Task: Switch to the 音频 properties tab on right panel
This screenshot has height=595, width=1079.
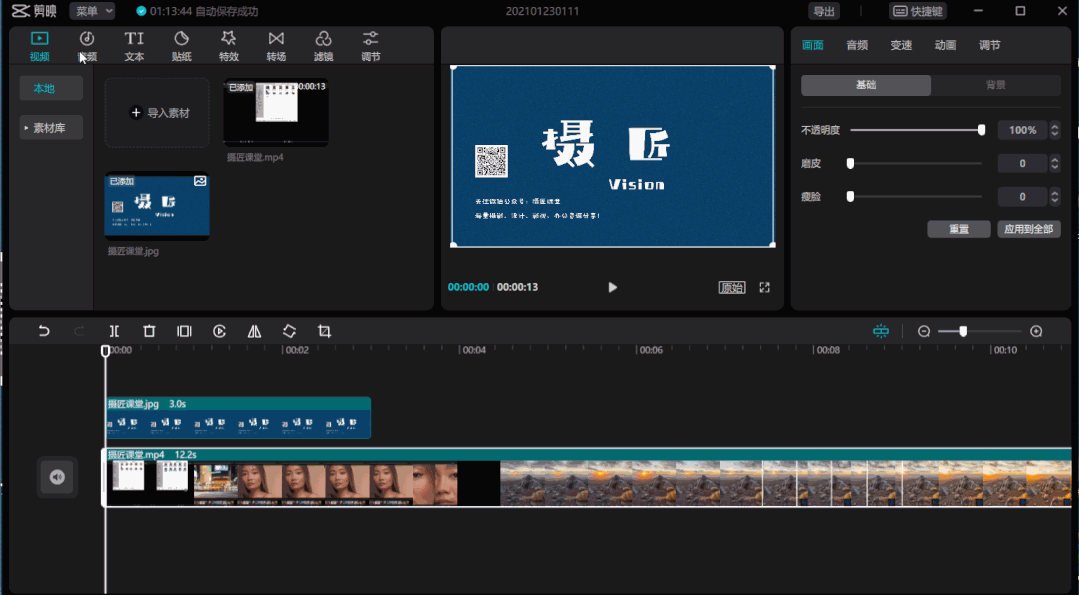Action: [857, 45]
